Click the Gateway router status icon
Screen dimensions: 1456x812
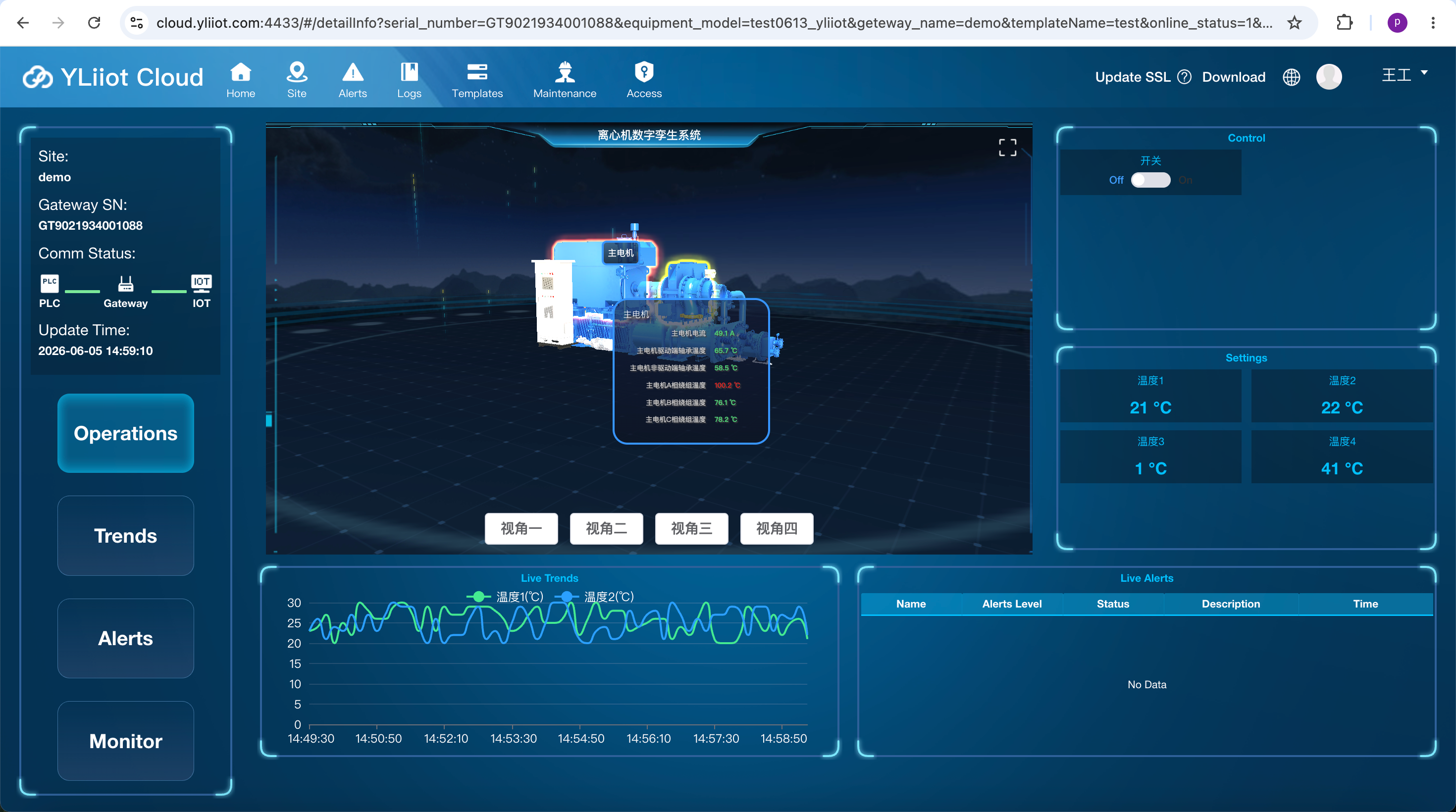125,283
